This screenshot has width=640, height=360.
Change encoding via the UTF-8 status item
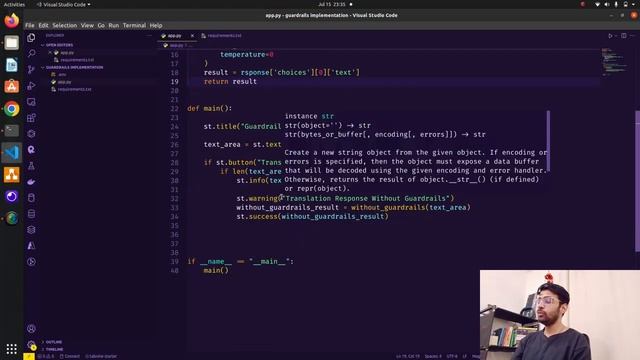[x=452, y=356]
